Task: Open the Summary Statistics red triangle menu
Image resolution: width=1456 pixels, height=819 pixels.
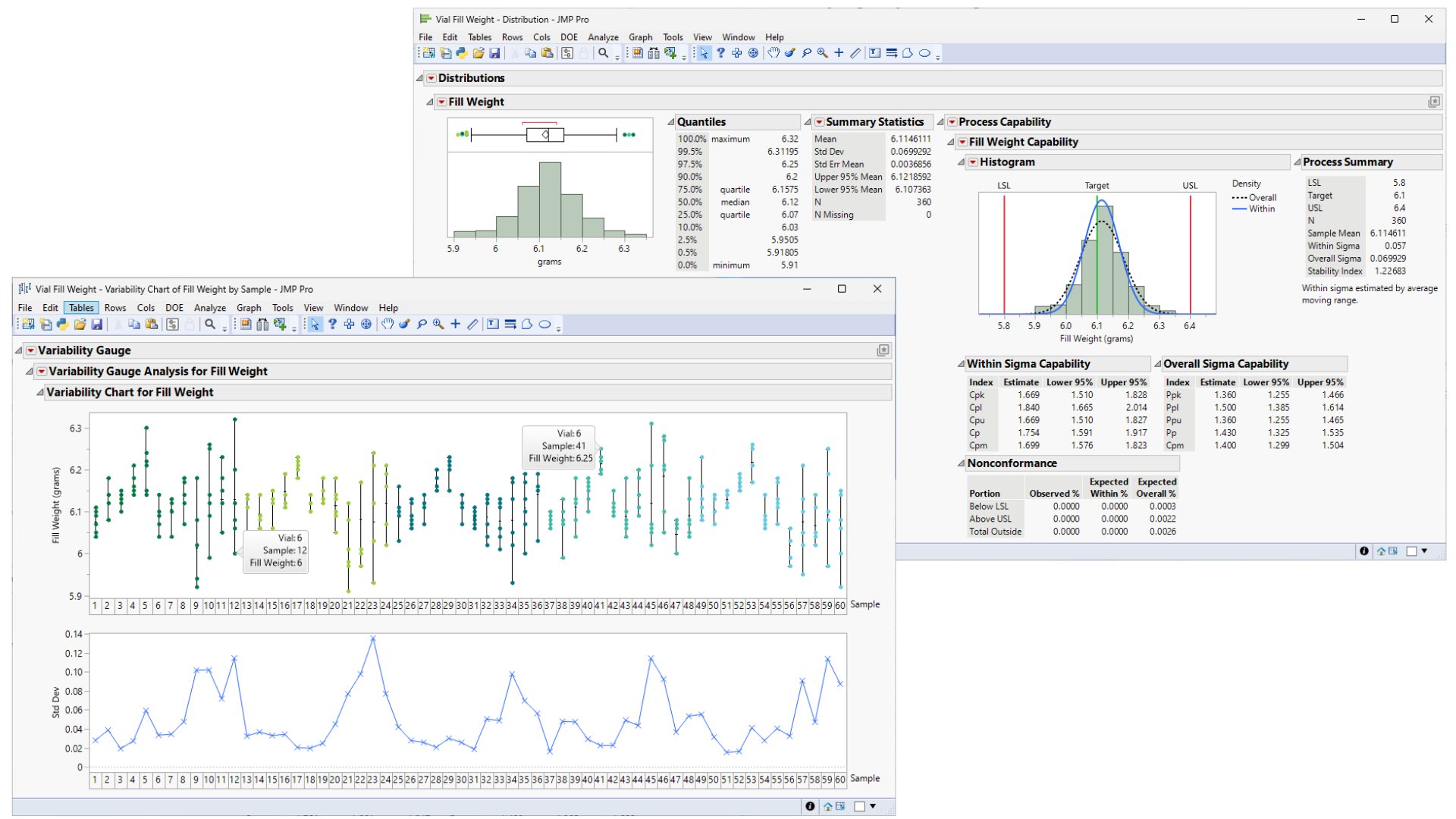Action: (819, 122)
